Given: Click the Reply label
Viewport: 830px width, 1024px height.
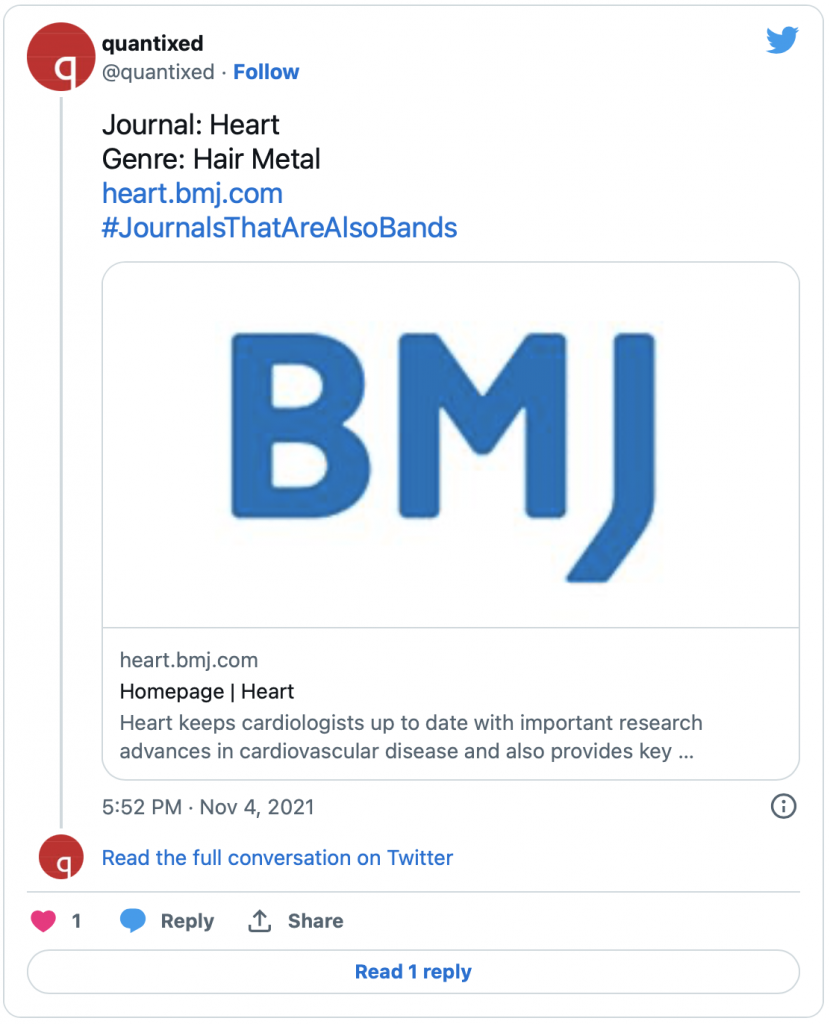Looking at the screenshot, I should [x=187, y=921].
